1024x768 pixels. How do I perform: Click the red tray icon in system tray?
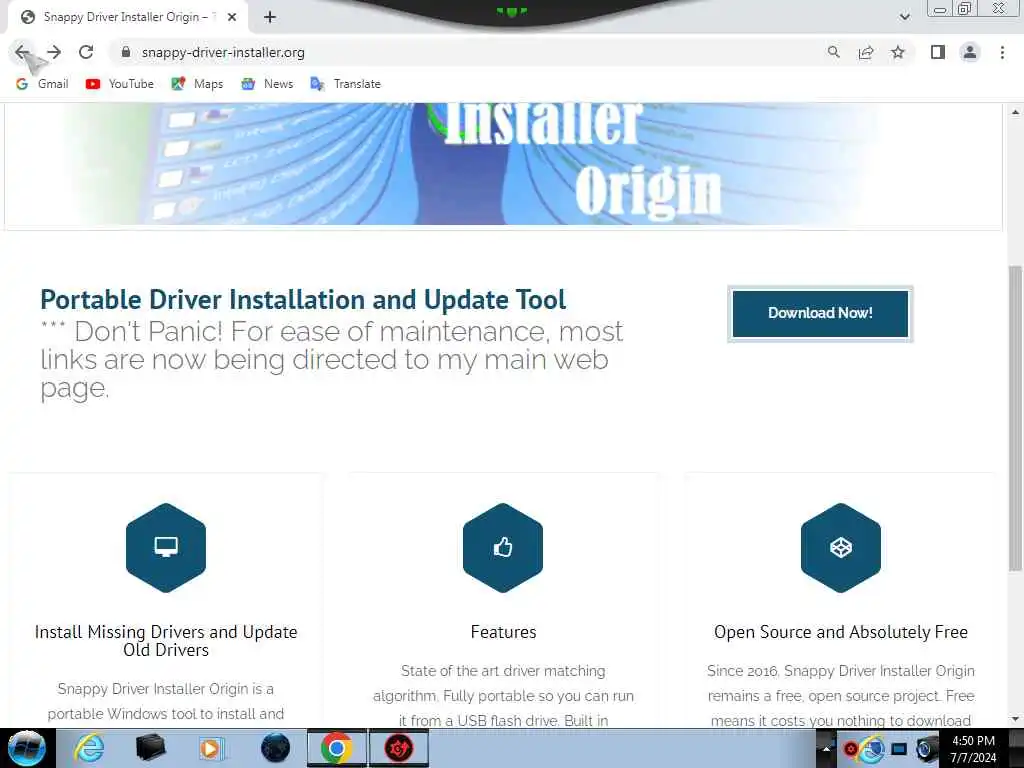pos(850,749)
